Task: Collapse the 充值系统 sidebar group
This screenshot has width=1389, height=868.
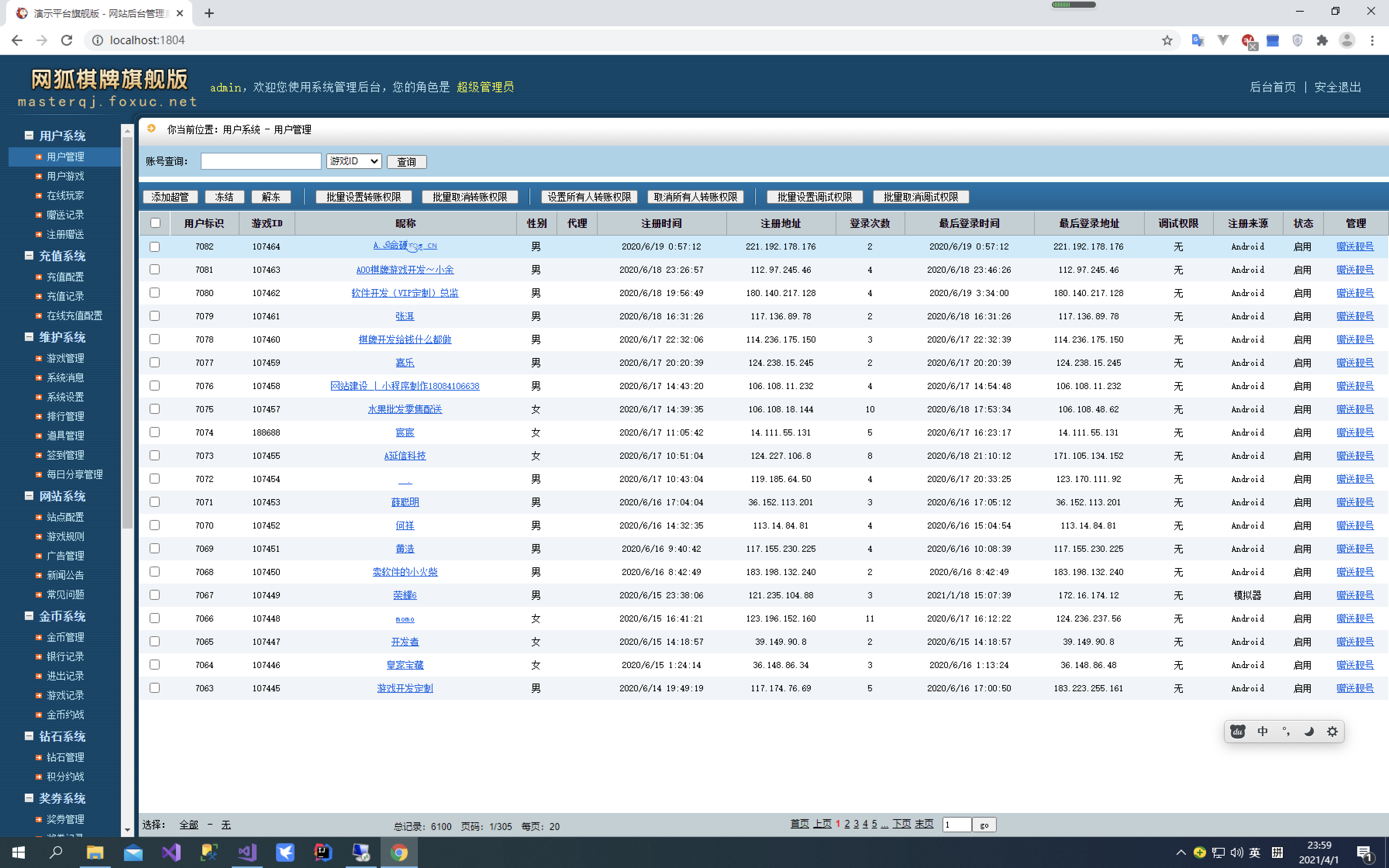Action: tap(29, 255)
